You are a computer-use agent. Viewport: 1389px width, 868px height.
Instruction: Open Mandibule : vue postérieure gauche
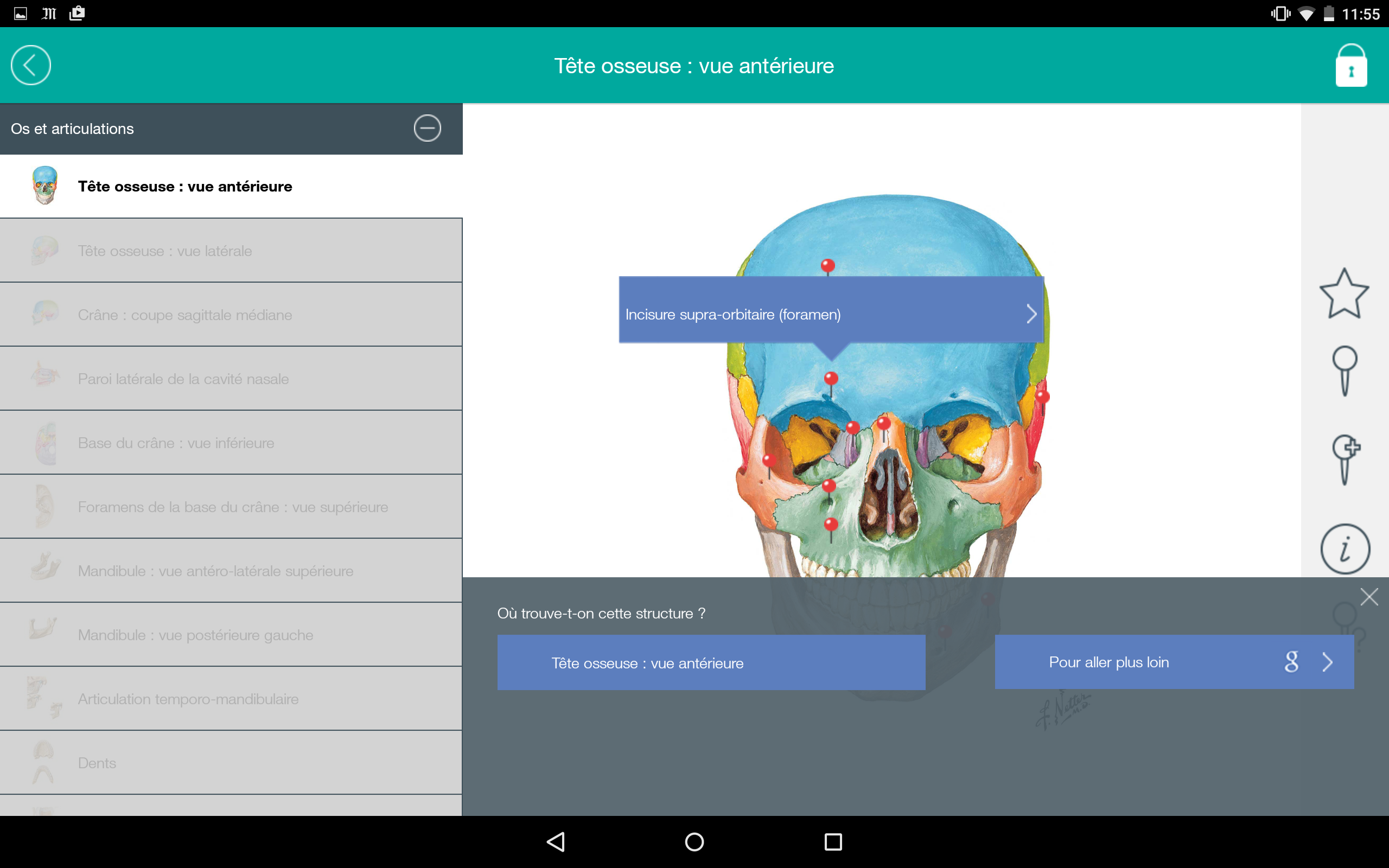pos(231,635)
